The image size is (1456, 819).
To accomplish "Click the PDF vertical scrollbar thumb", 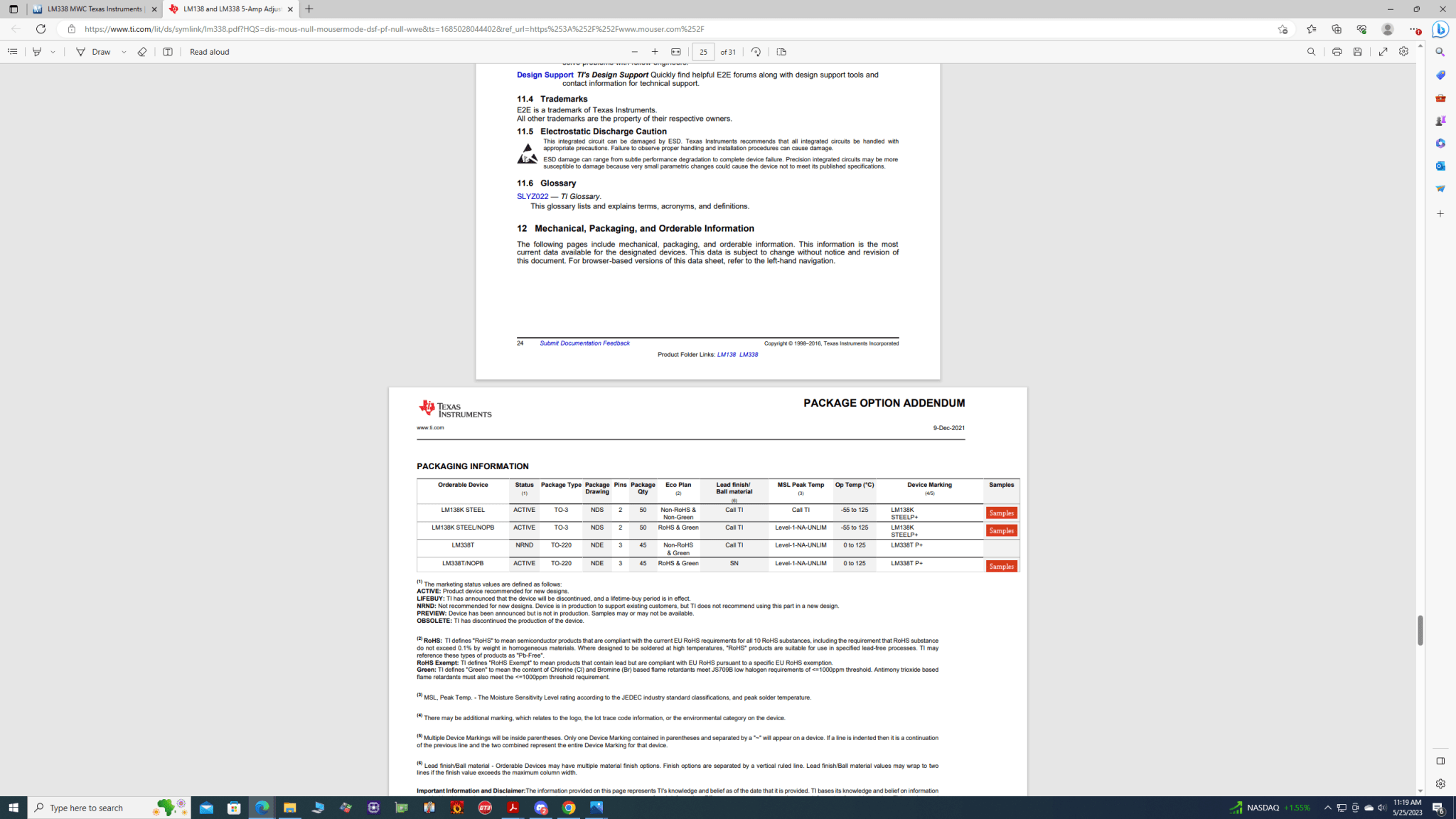I will (1420, 630).
